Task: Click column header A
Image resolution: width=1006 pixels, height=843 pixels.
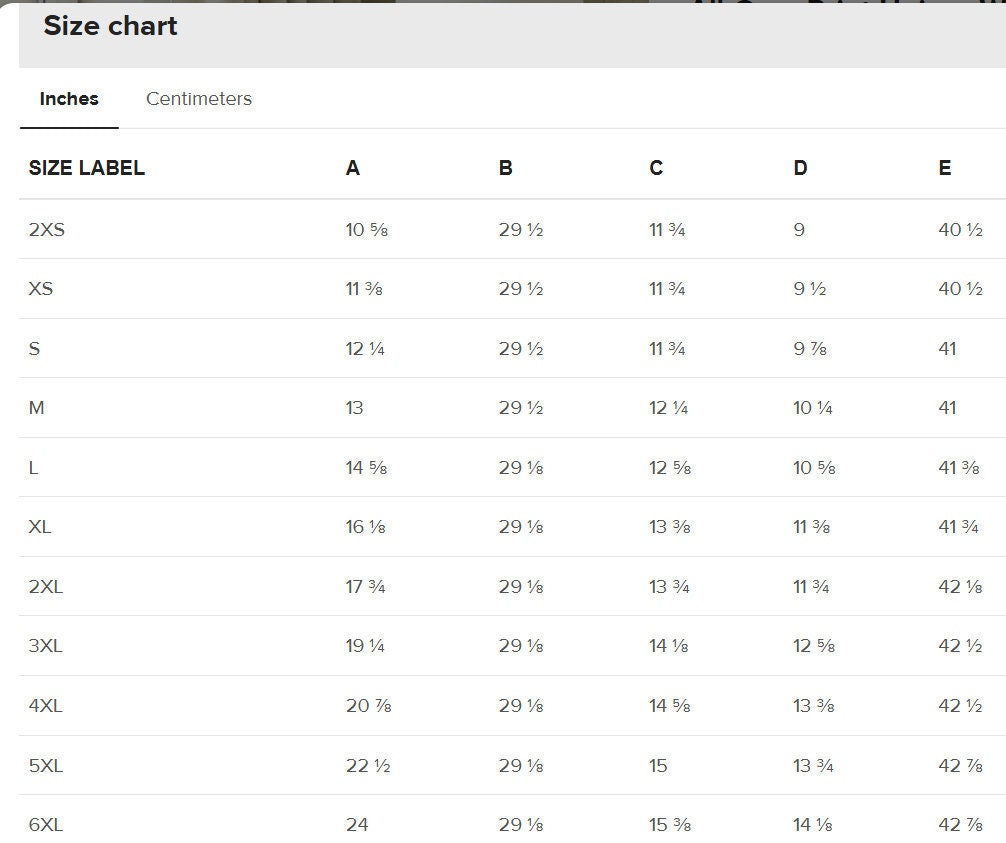Action: coord(353,168)
